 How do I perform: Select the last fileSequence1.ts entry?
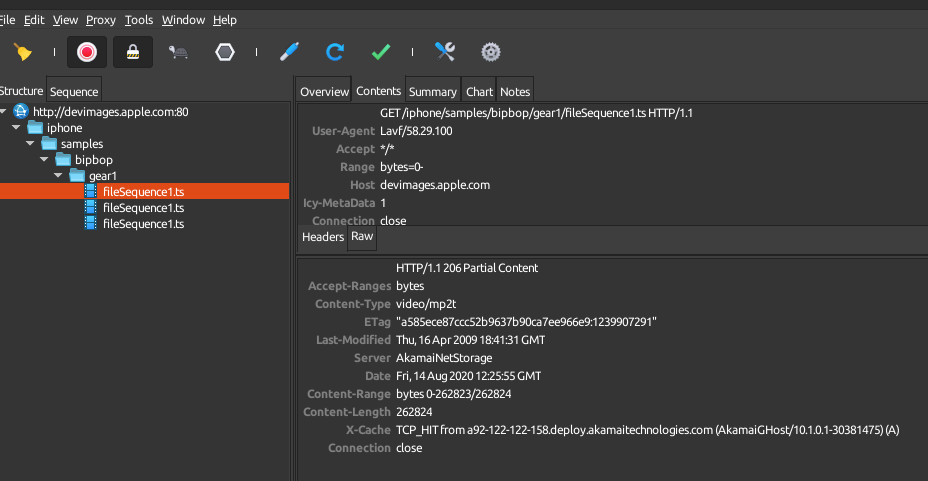coord(143,224)
